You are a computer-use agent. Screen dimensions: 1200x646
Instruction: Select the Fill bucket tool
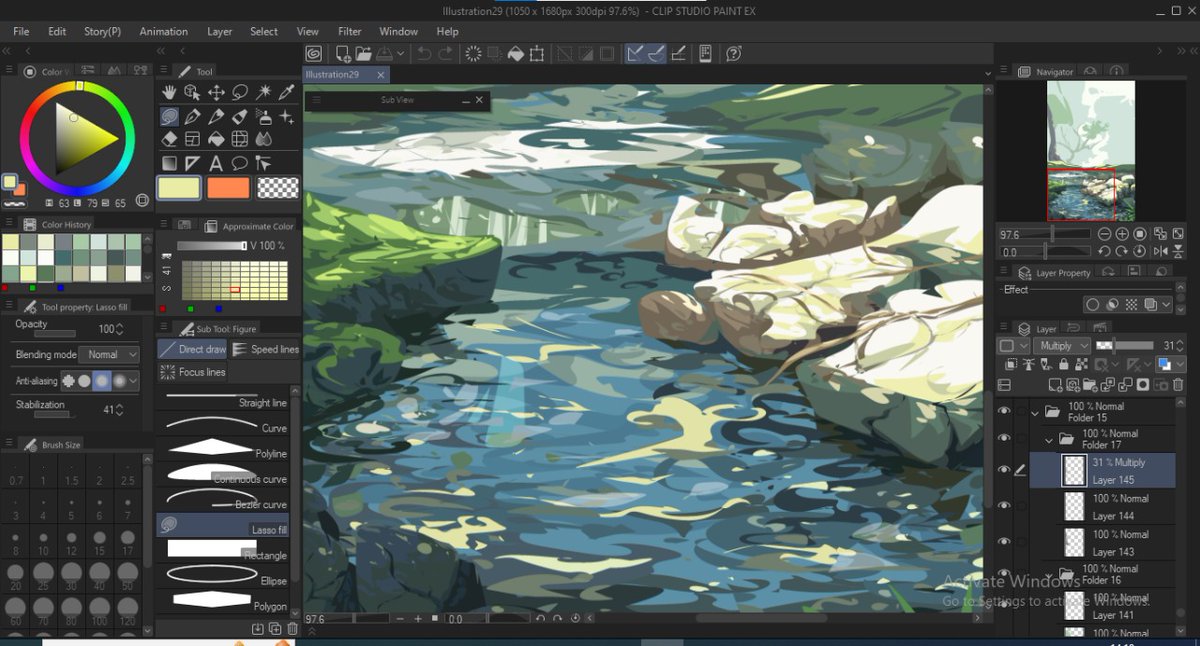pos(216,140)
